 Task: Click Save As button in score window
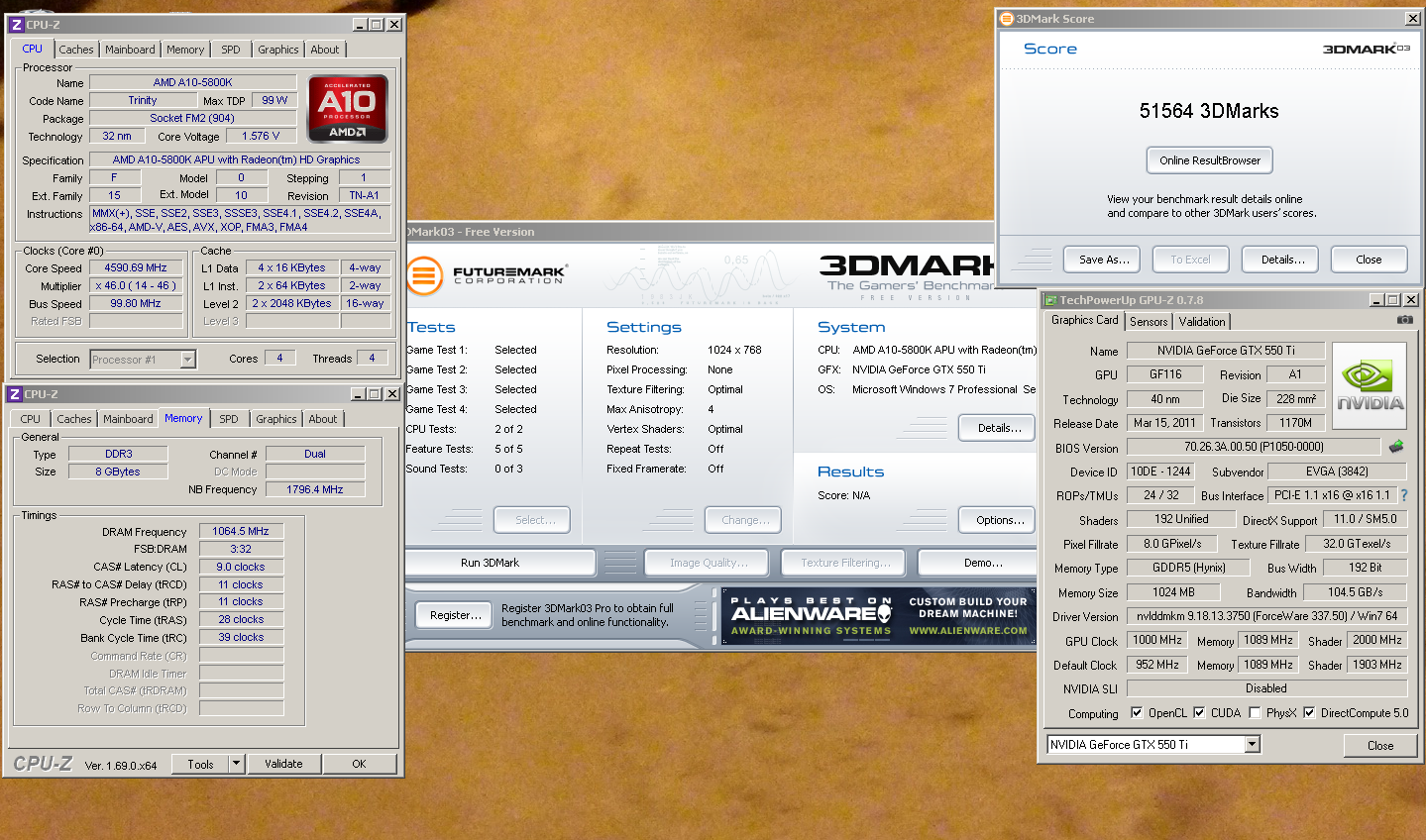[1103, 260]
